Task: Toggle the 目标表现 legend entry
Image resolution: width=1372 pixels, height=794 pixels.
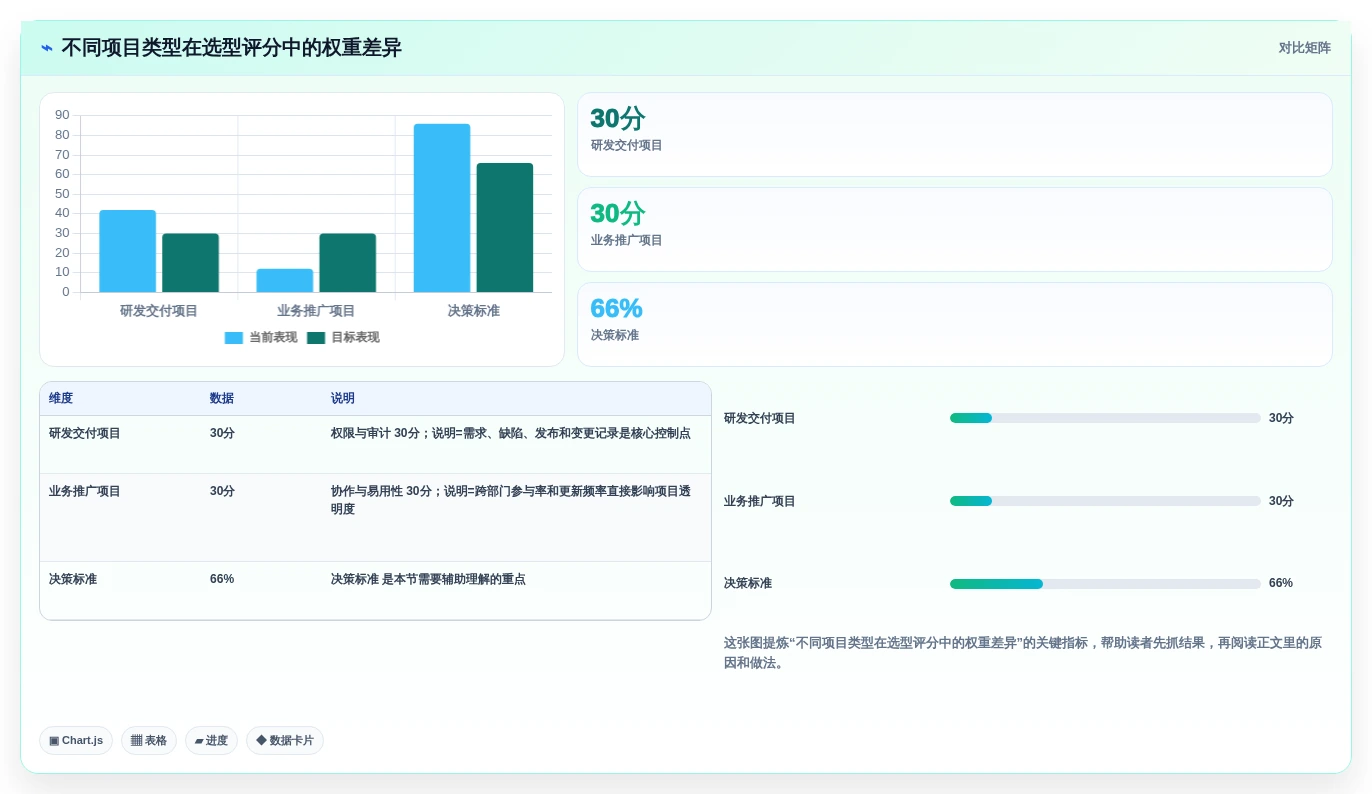Action: pos(343,338)
